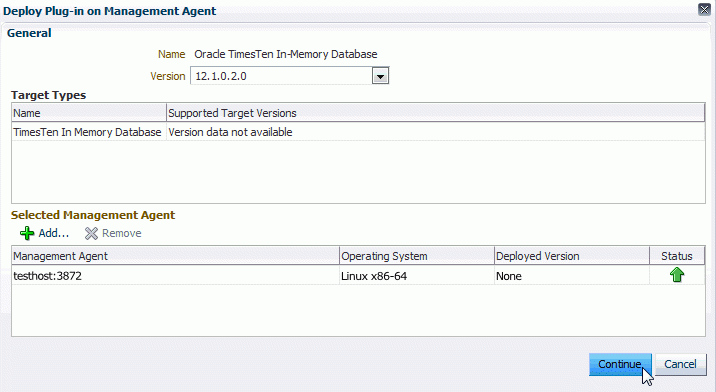Viewport: 716px width, 392px height.
Task: Click the Remove text label
Action: pyautogui.click(x=121, y=233)
